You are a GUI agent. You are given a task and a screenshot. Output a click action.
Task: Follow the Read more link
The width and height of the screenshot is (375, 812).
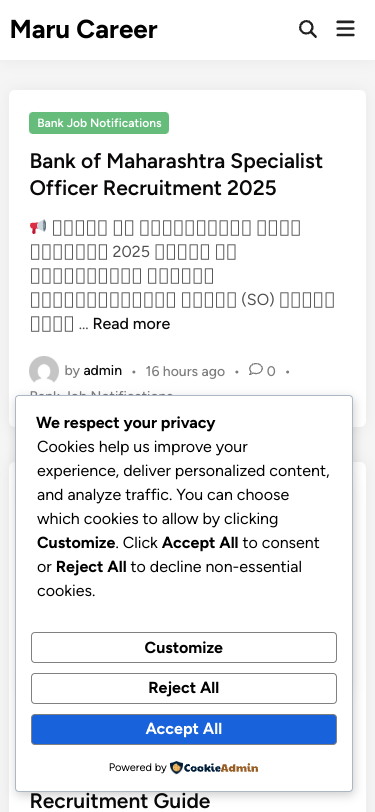131,324
